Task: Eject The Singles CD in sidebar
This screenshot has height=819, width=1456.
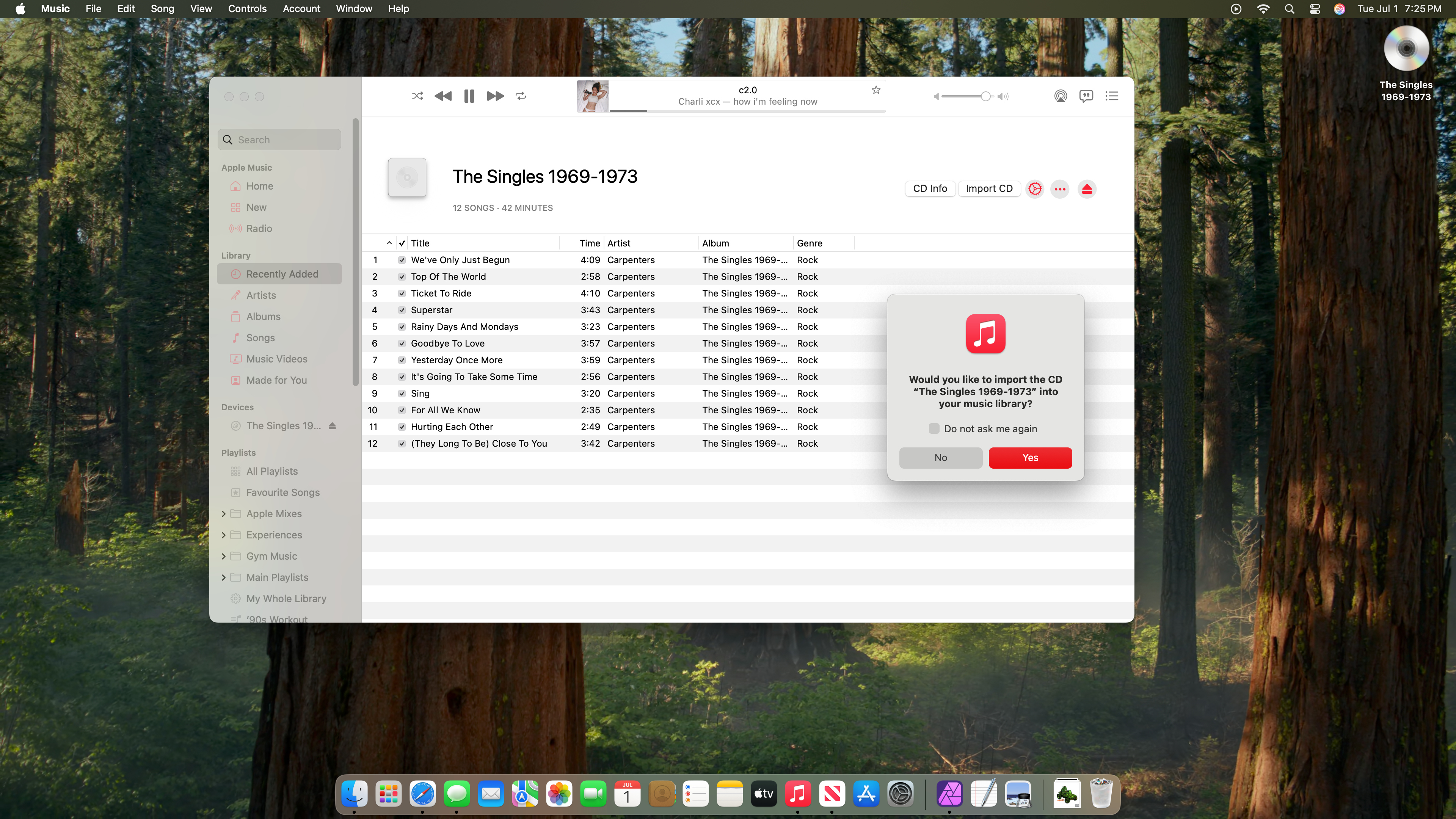Action: 333,425
